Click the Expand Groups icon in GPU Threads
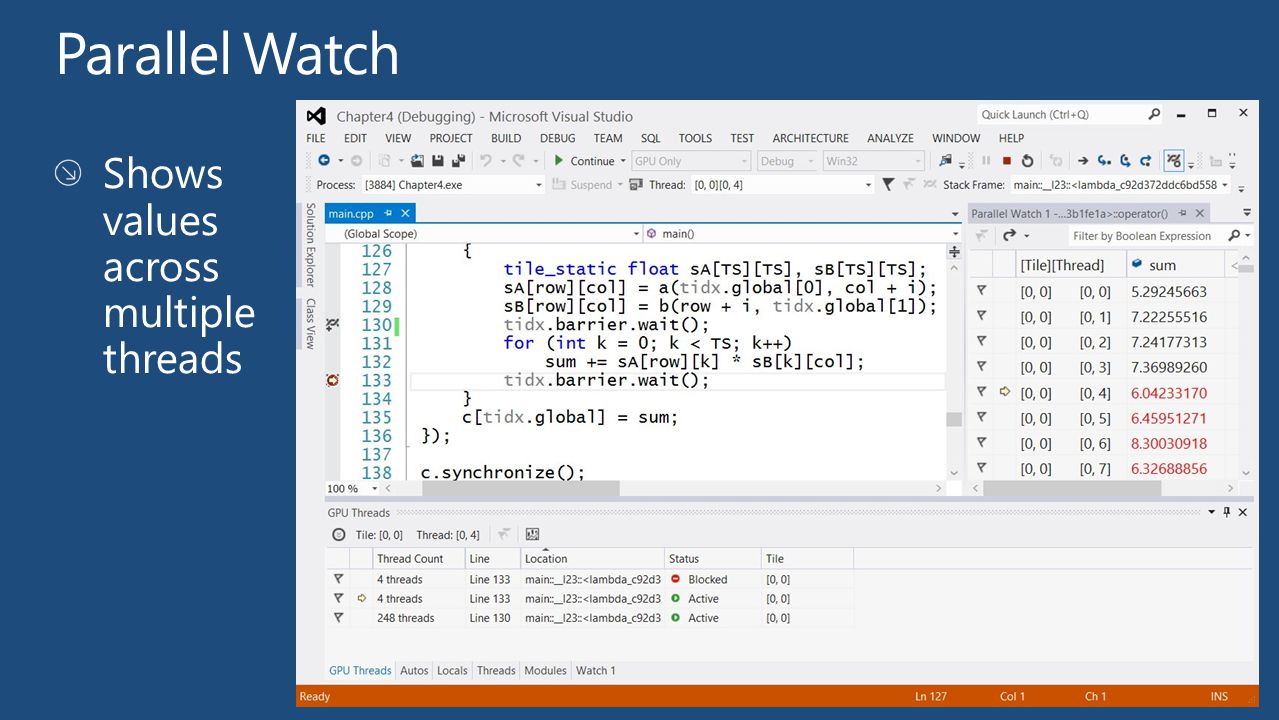 click(532, 535)
